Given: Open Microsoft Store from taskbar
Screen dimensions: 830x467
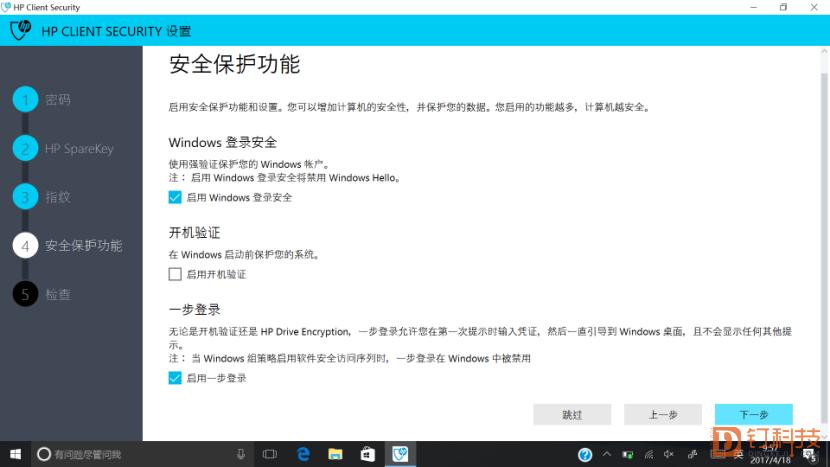Looking at the screenshot, I should coord(367,454).
